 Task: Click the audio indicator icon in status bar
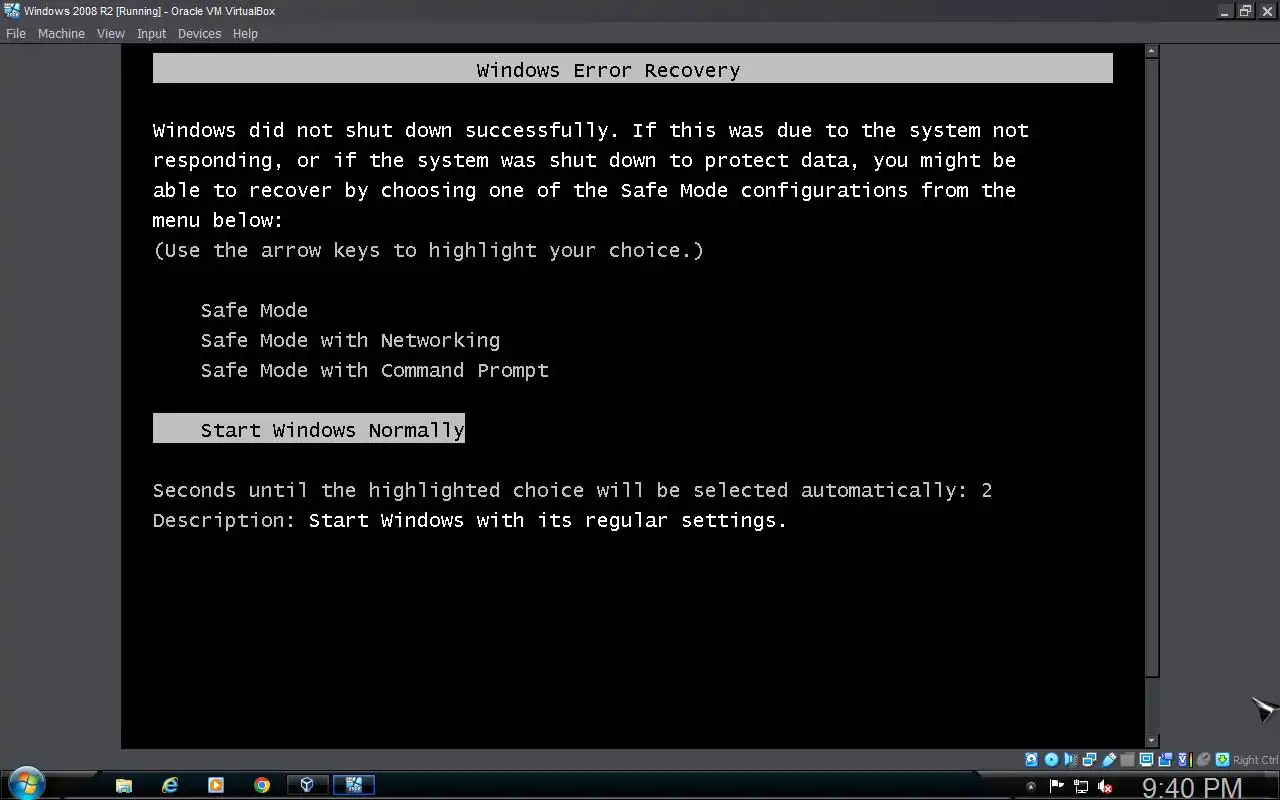[1071, 760]
